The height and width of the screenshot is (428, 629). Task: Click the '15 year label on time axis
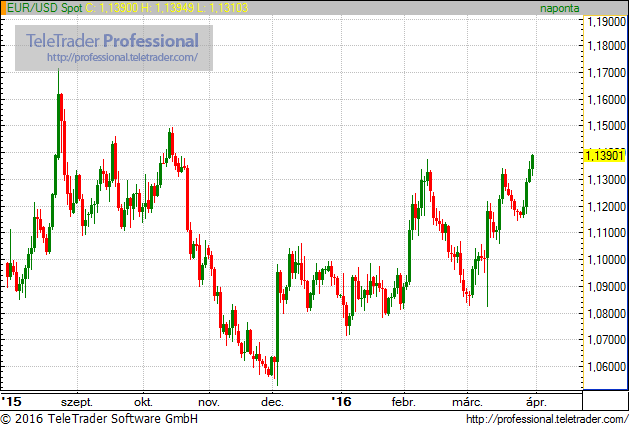[12, 402]
